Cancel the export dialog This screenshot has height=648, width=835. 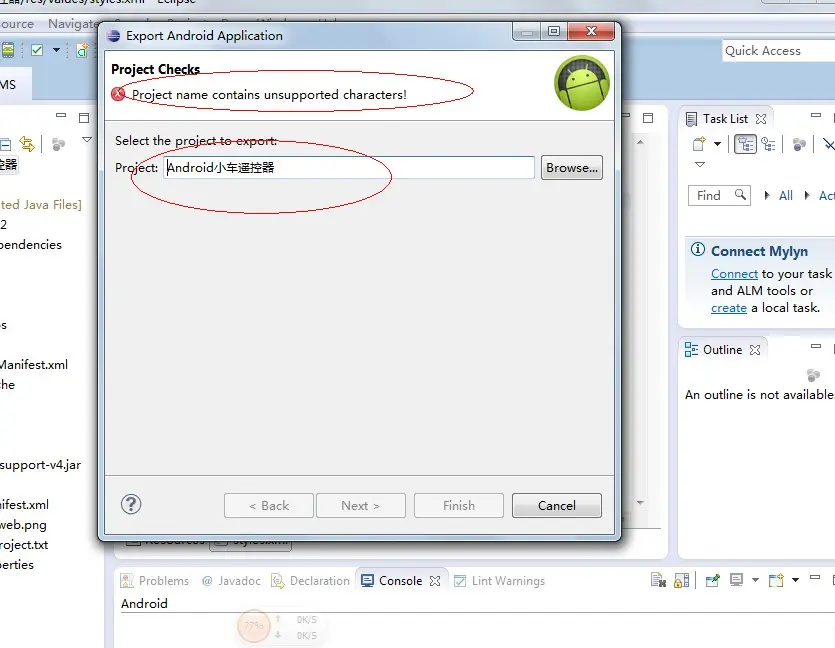556,505
